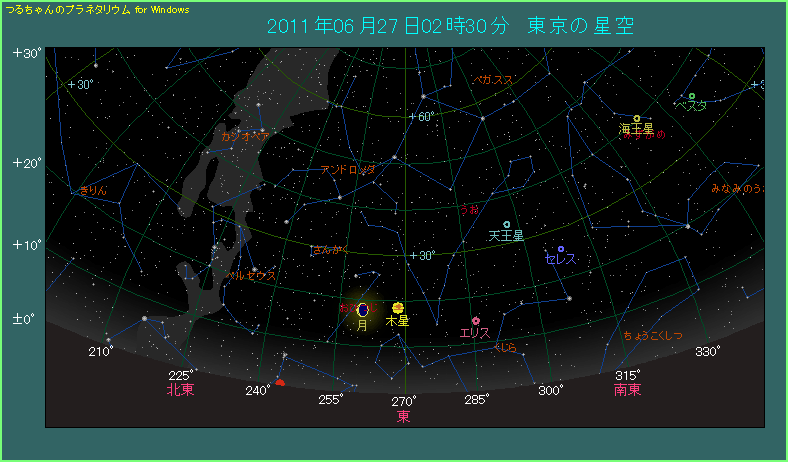The height and width of the screenshot is (462, 788).
Task: Select the 南東 direction label
Action: [627, 390]
